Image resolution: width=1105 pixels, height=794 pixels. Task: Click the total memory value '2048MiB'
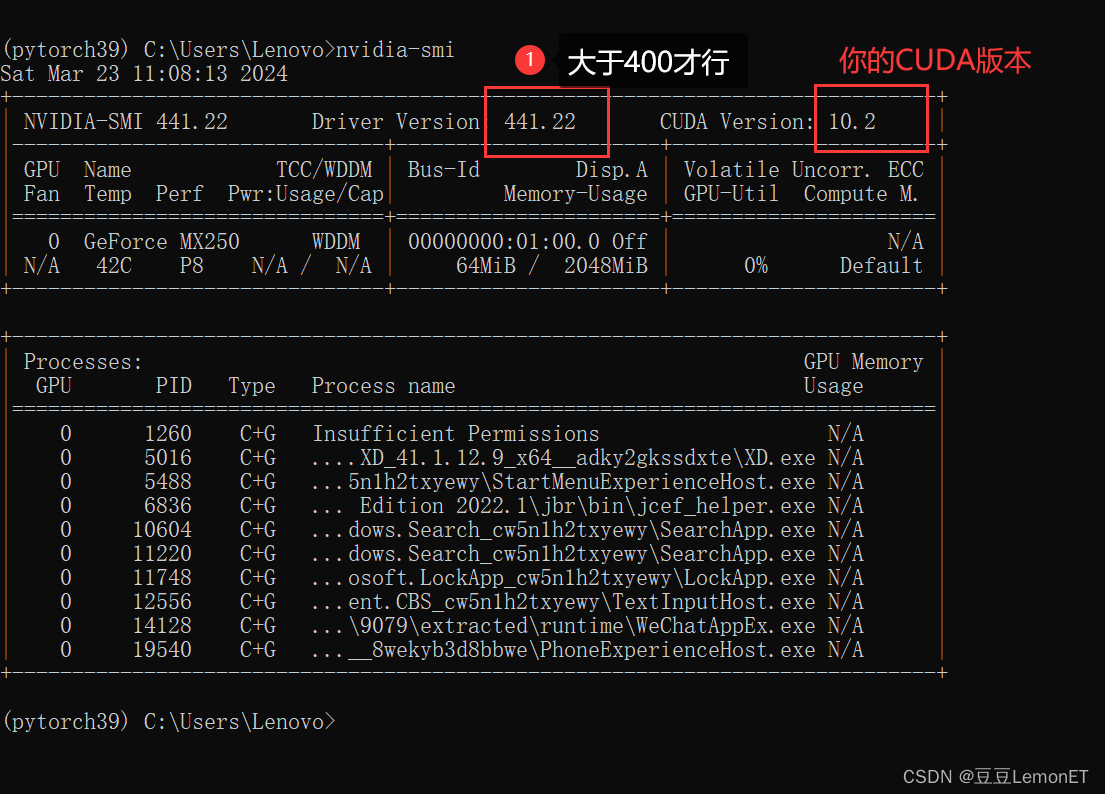pyautogui.click(x=605, y=266)
